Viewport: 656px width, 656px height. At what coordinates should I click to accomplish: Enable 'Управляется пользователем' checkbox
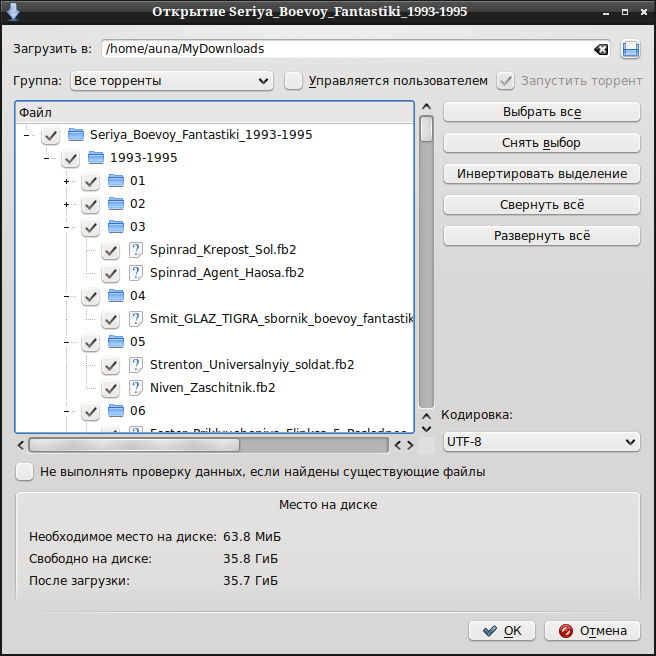293,81
